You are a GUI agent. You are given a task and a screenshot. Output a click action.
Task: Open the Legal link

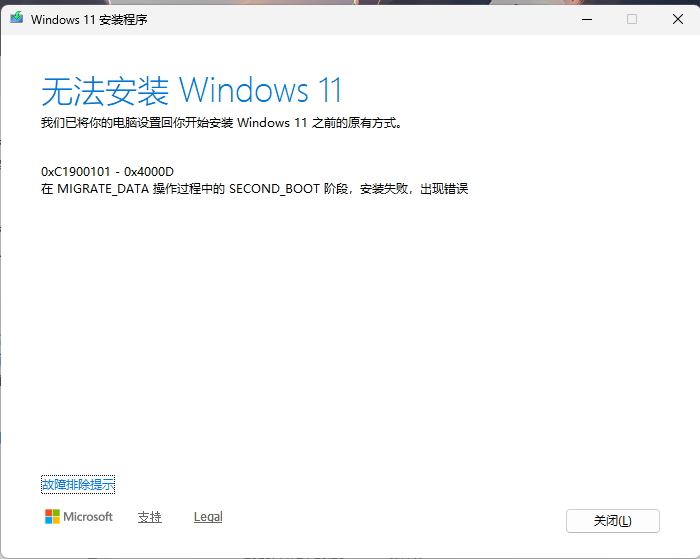click(x=208, y=517)
